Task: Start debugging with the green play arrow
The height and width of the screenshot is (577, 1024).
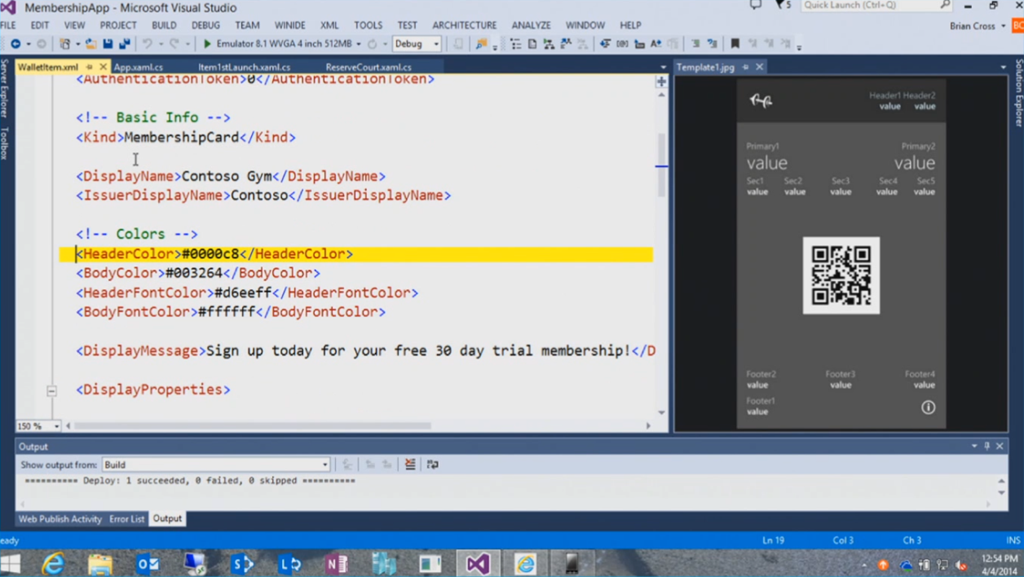Action: (207, 44)
